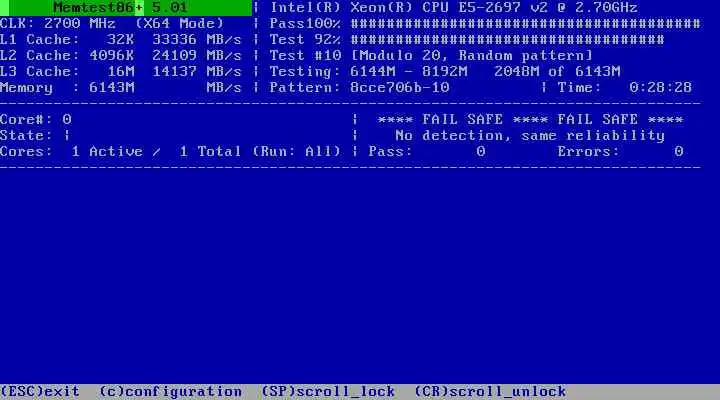The height and width of the screenshot is (400, 720).
Task: Click the Testing range 6144M - 8192M
Action: pos(409,72)
